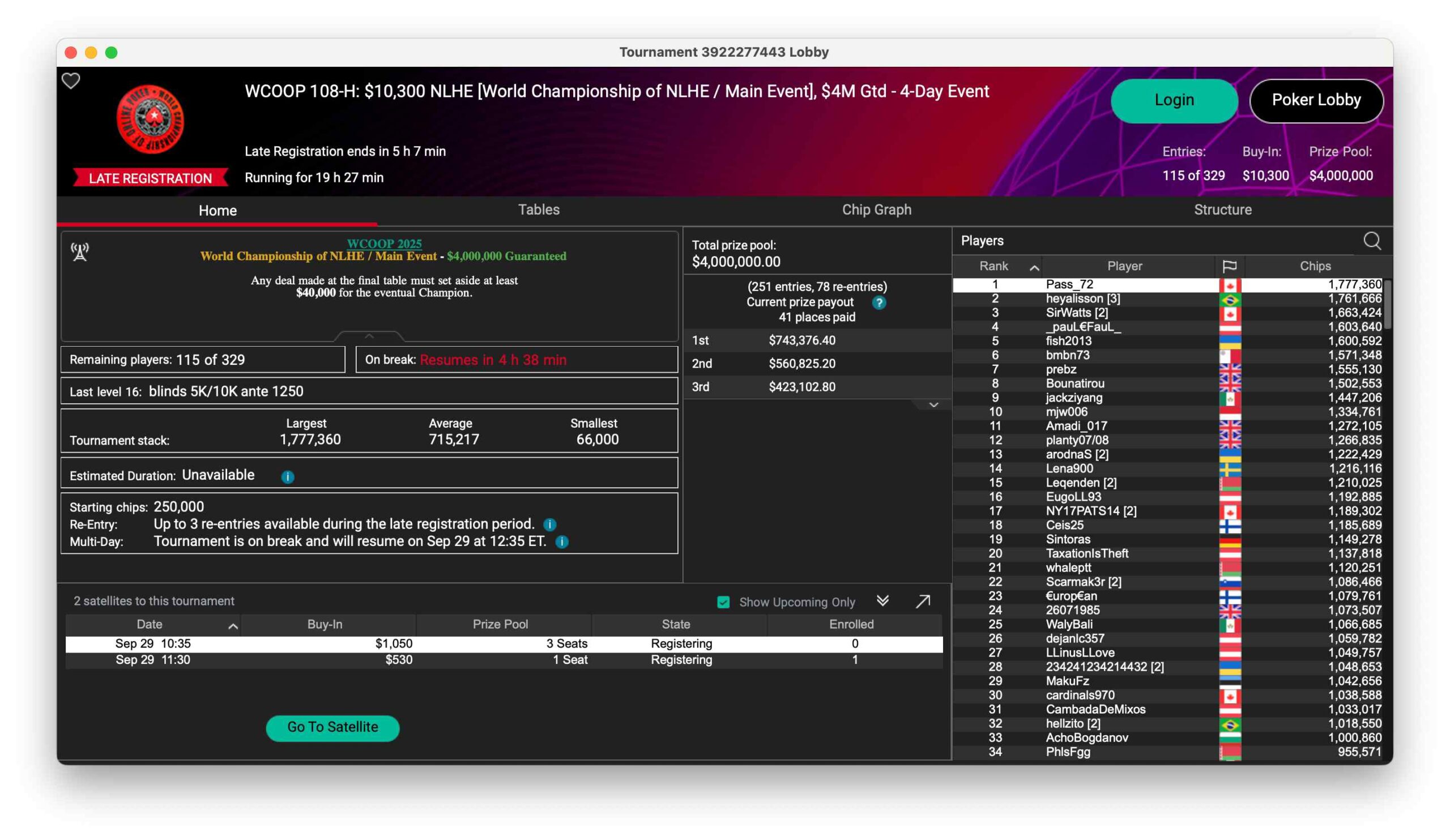Click the Go To Satellite button
Image resolution: width=1450 pixels, height=840 pixels.
tap(332, 728)
